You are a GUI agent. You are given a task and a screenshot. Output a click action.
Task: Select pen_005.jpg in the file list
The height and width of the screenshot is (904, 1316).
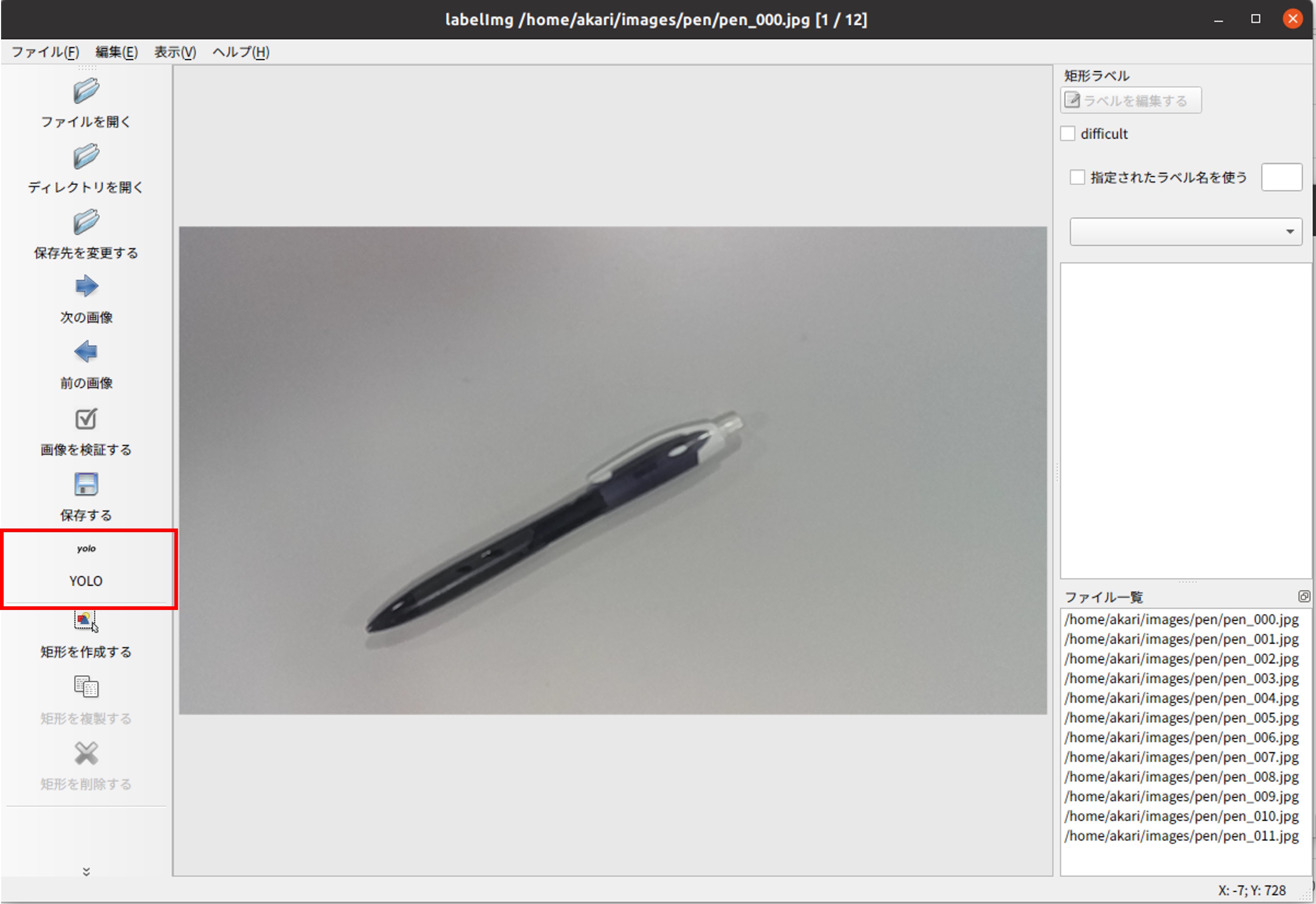coord(1181,718)
